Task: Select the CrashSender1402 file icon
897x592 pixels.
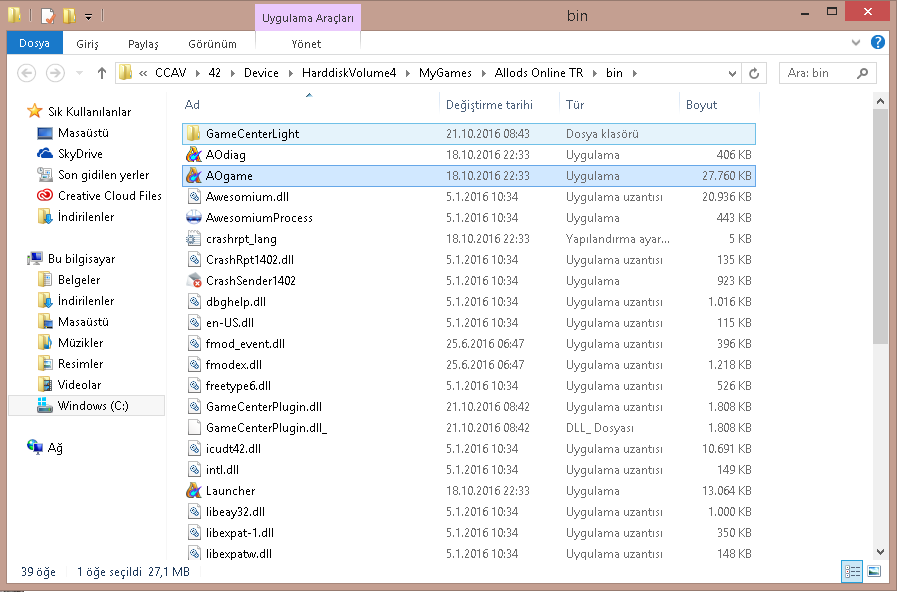Action: click(194, 281)
